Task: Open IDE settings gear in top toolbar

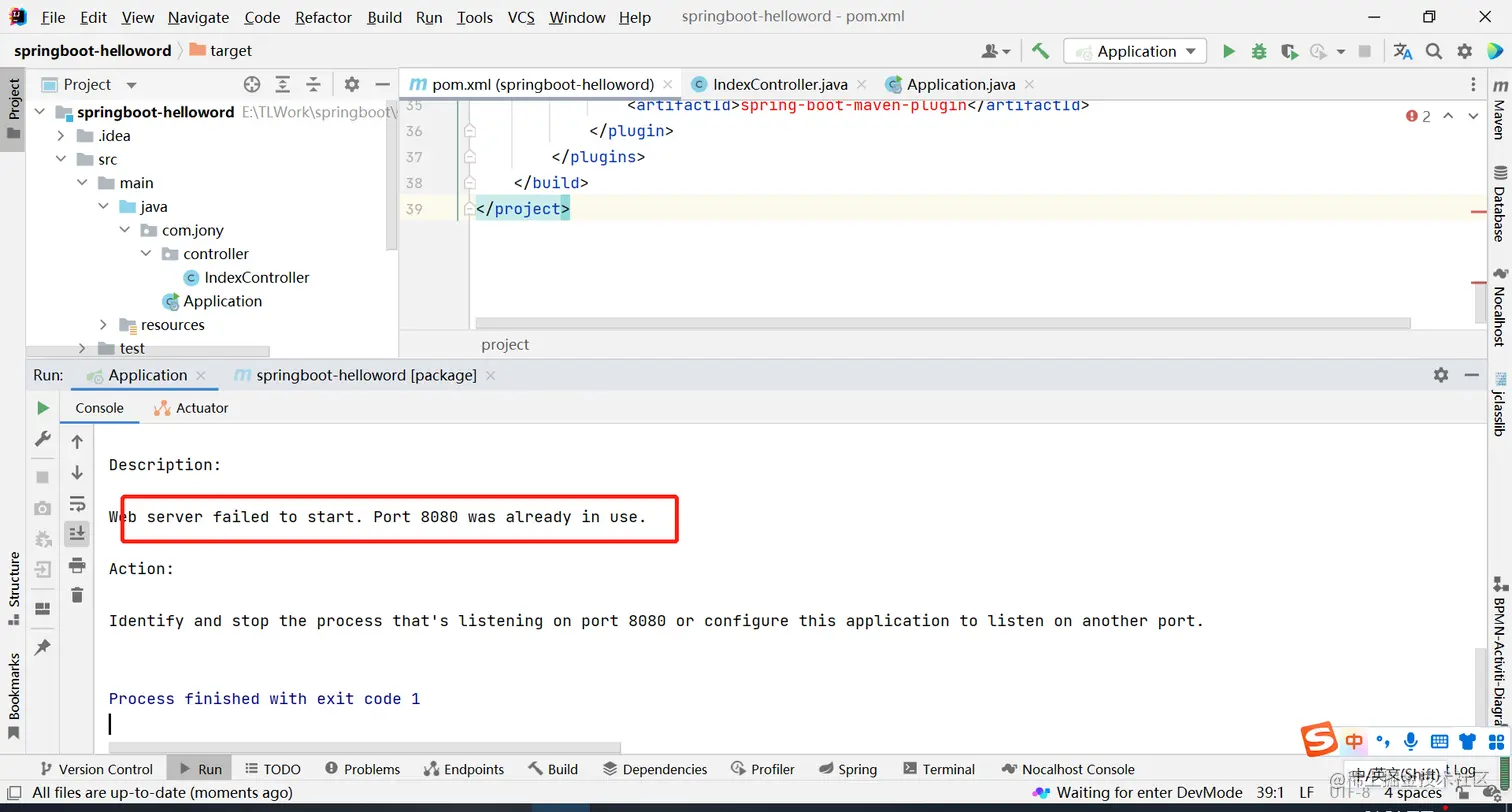Action: click(x=1465, y=51)
